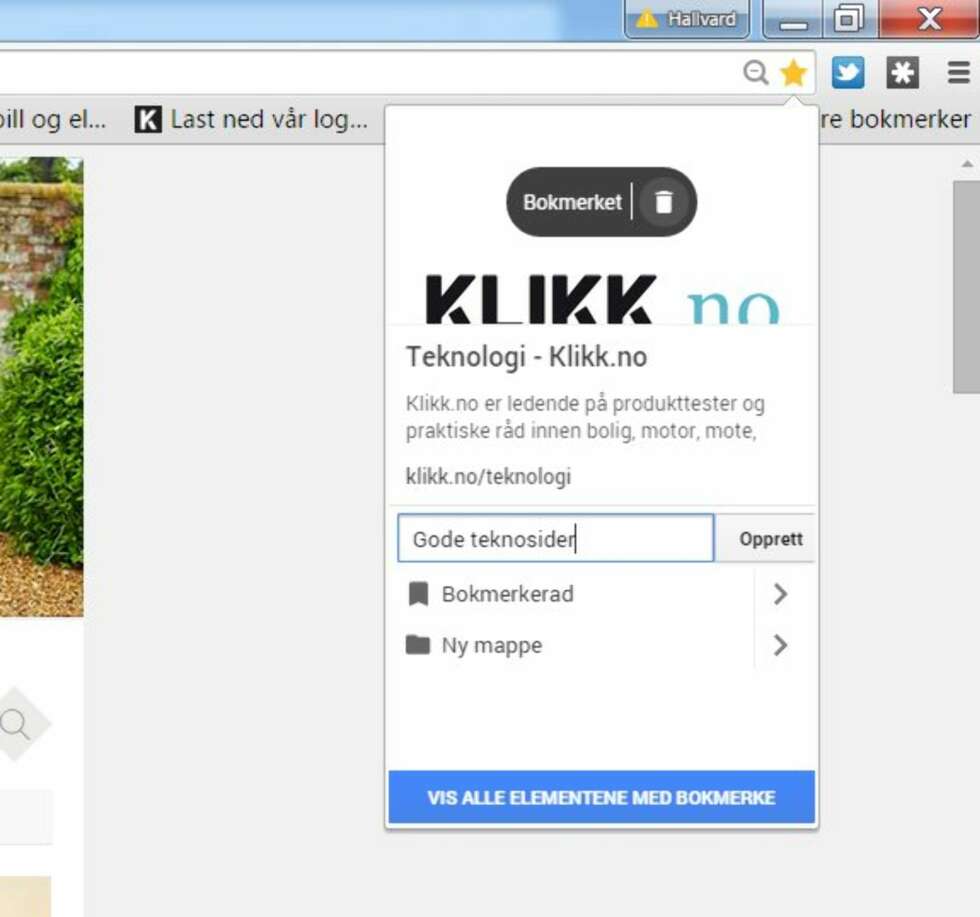Image resolution: width=980 pixels, height=917 pixels.
Task: Open the bookmark ending in 'og el...'
Action: [x=52, y=119]
